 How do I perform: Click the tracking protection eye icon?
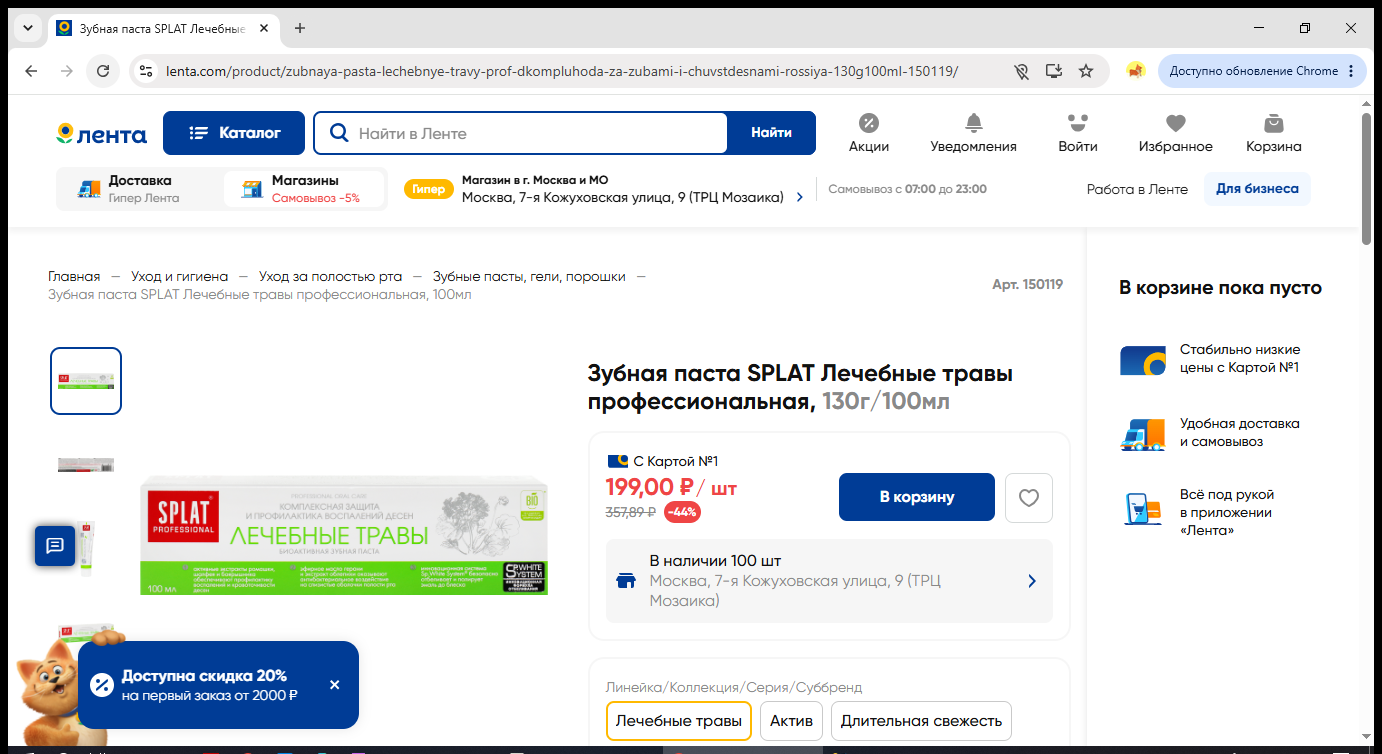coord(1021,71)
